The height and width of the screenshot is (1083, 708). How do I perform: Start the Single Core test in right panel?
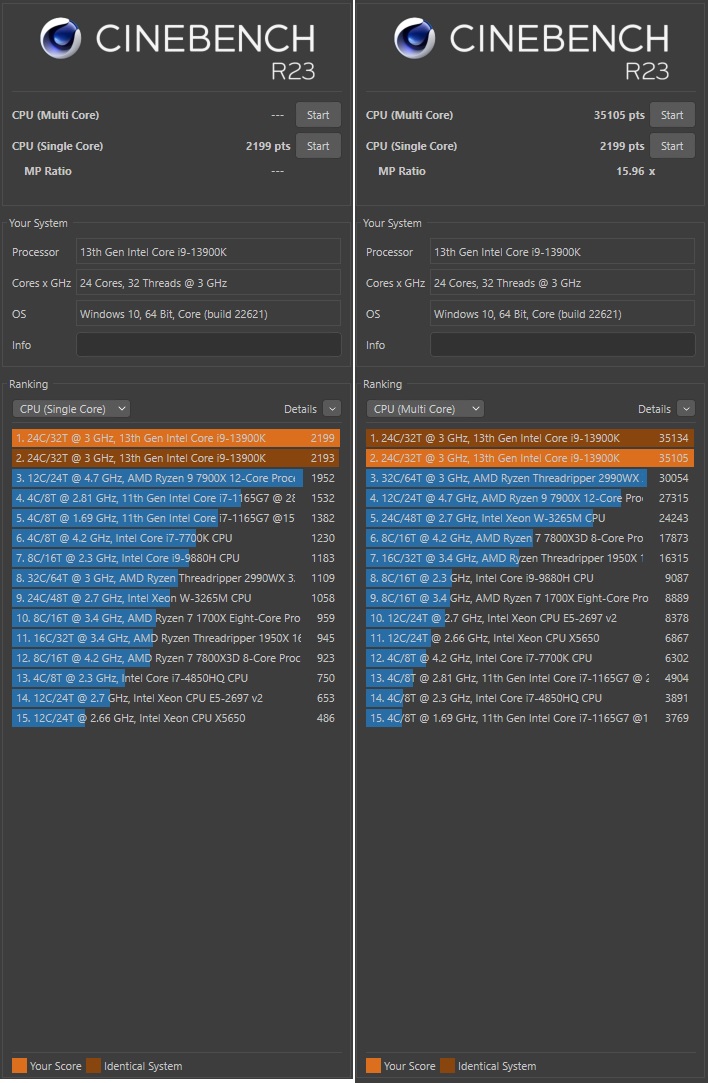[x=672, y=146]
